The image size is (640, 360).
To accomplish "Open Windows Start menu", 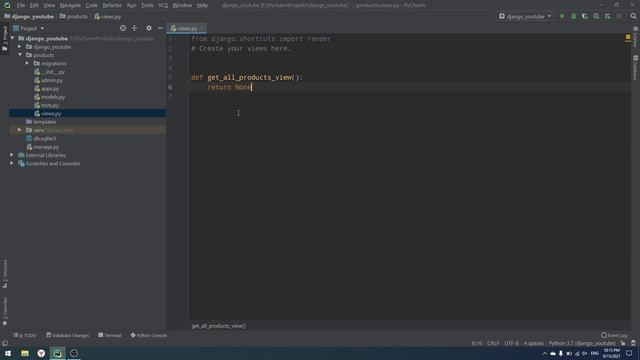I will (x=8, y=353).
